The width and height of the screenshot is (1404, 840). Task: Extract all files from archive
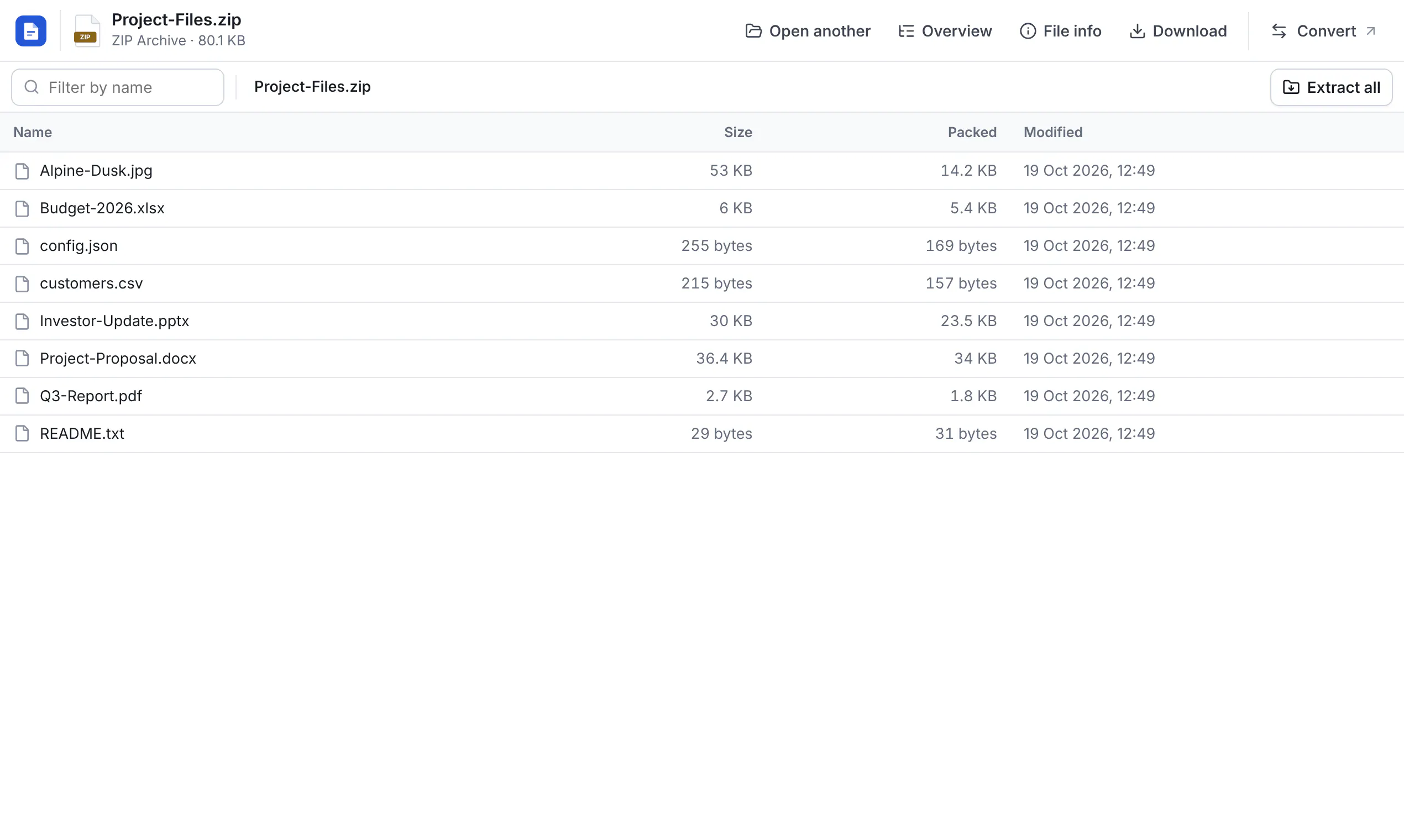point(1331,87)
